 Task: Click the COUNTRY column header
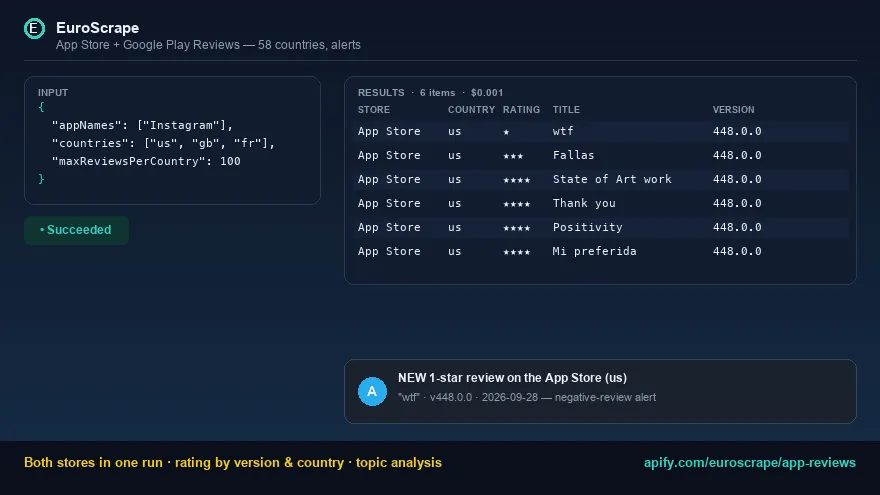pos(471,109)
